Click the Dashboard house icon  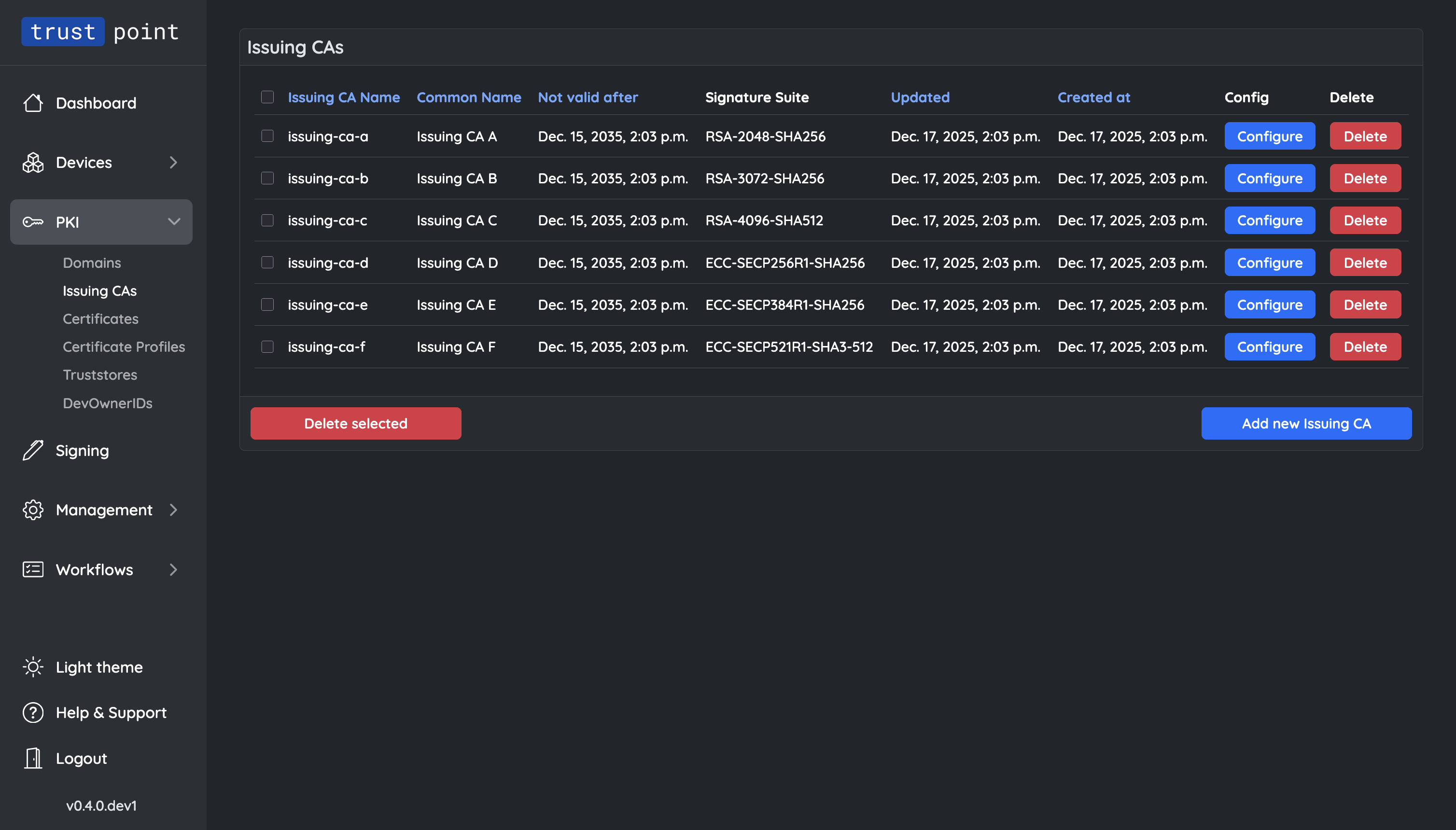(x=32, y=103)
